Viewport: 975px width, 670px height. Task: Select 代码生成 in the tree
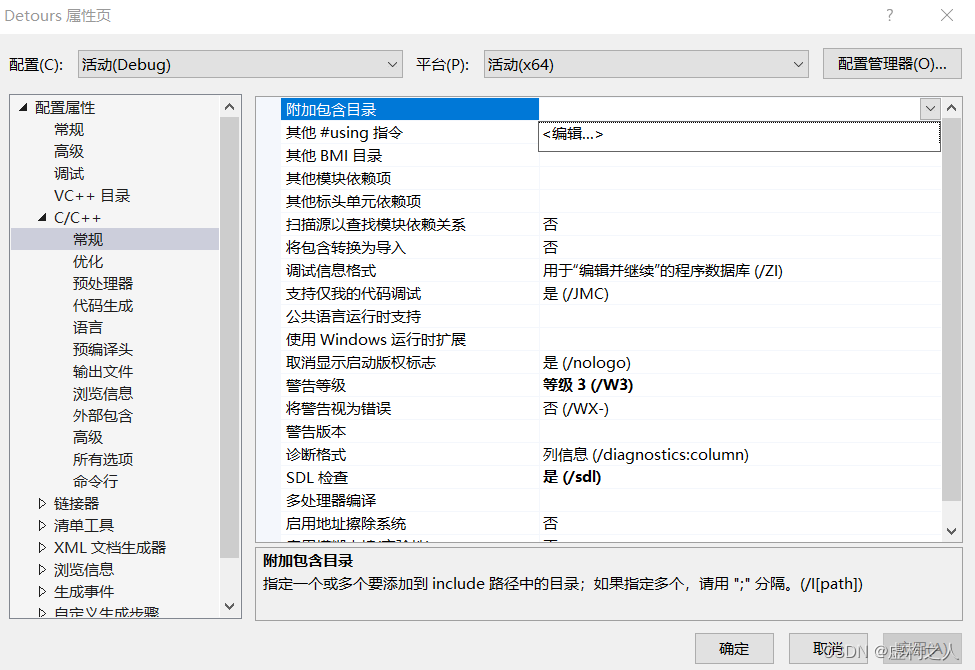point(103,305)
